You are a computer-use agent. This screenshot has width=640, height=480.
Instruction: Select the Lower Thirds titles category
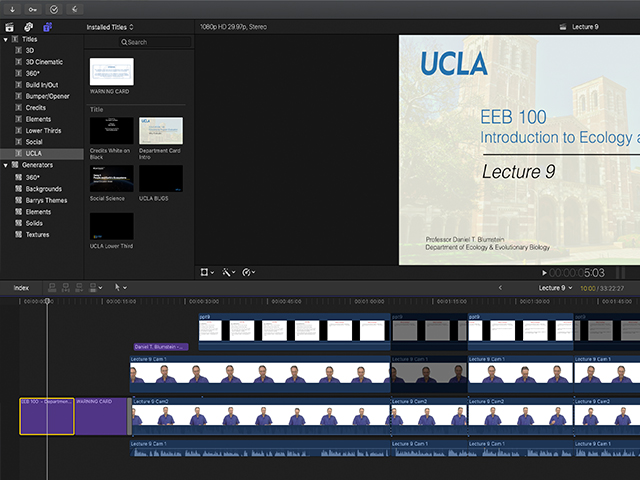43,130
